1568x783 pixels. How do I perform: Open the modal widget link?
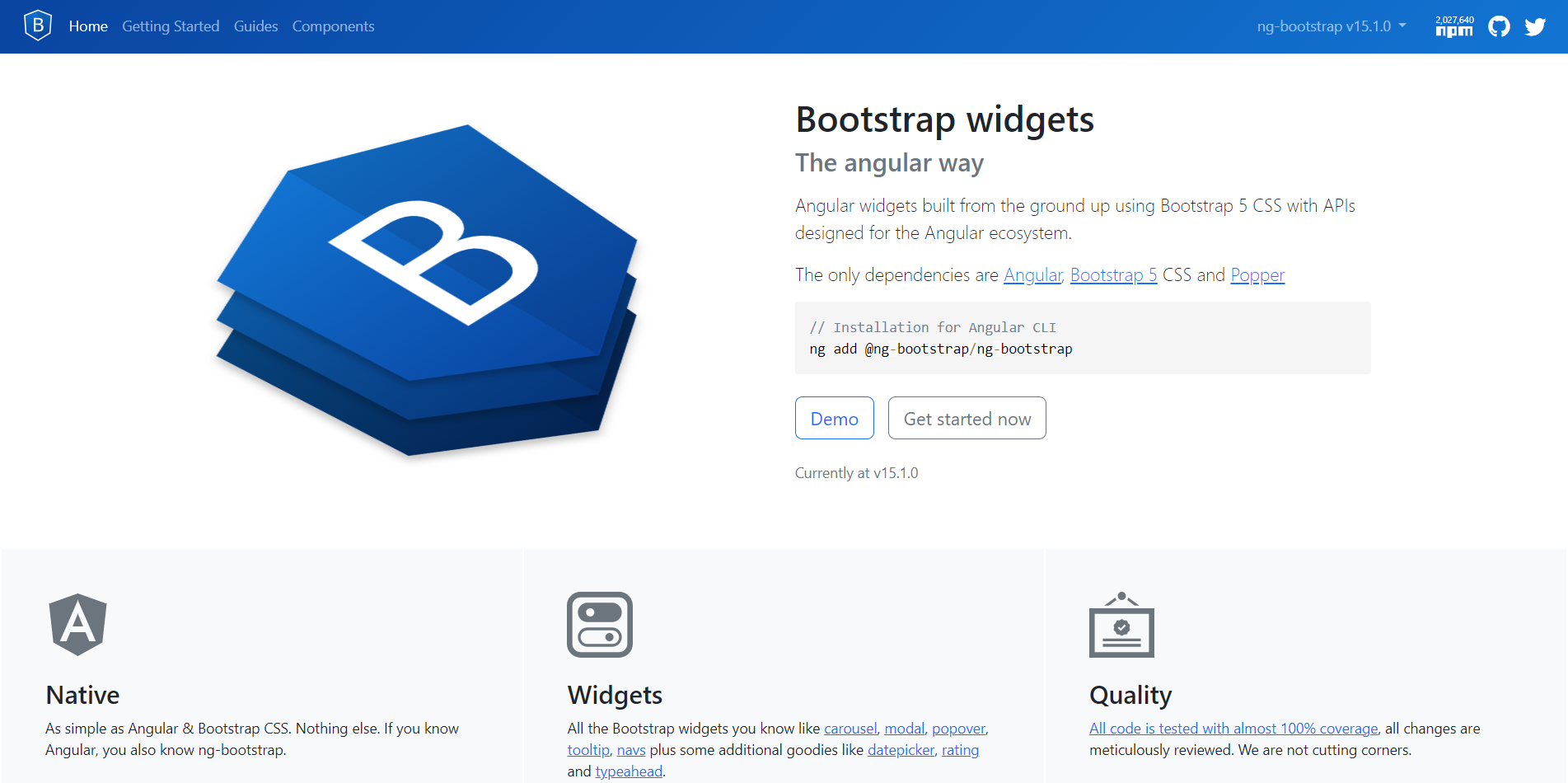coord(904,729)
